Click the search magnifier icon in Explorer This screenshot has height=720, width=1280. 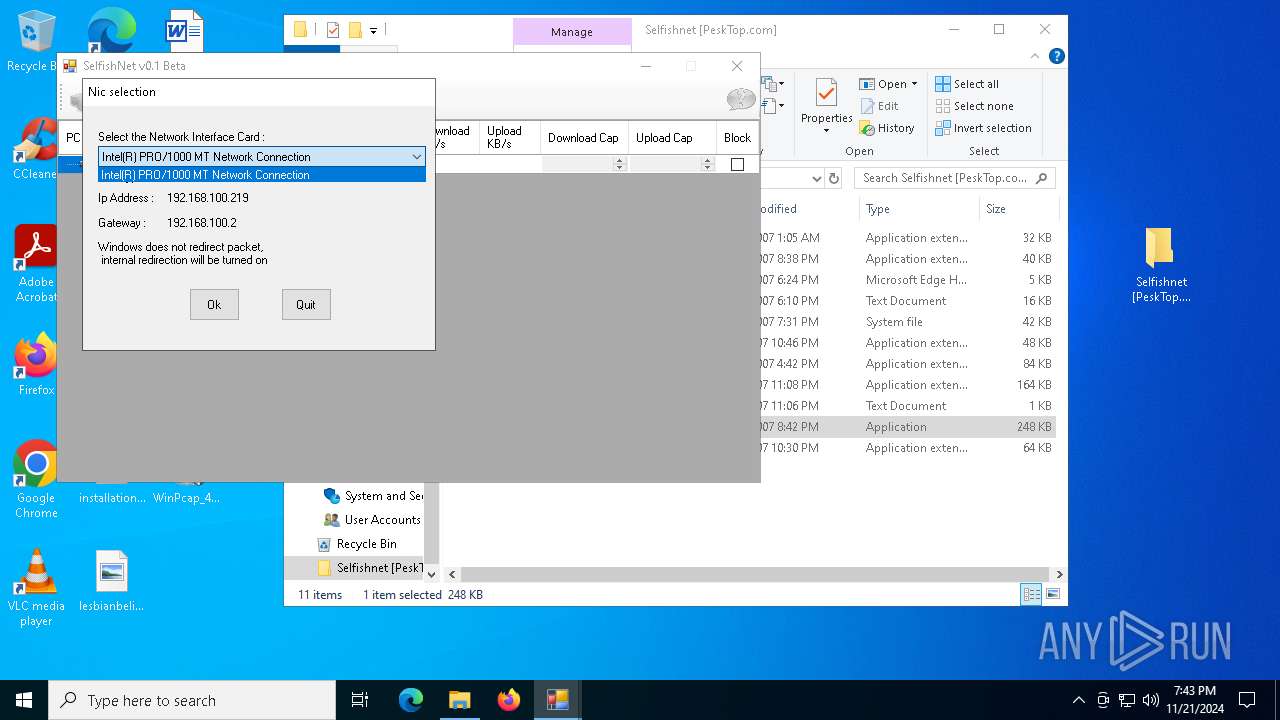1042,178
